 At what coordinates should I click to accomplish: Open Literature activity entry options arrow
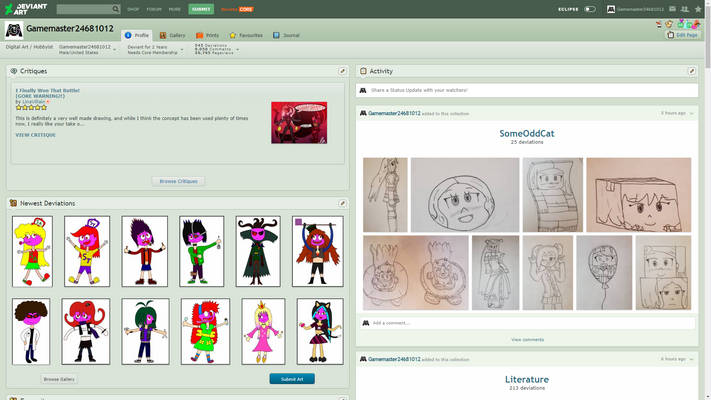pyautogui.click(x=692, y=359)
